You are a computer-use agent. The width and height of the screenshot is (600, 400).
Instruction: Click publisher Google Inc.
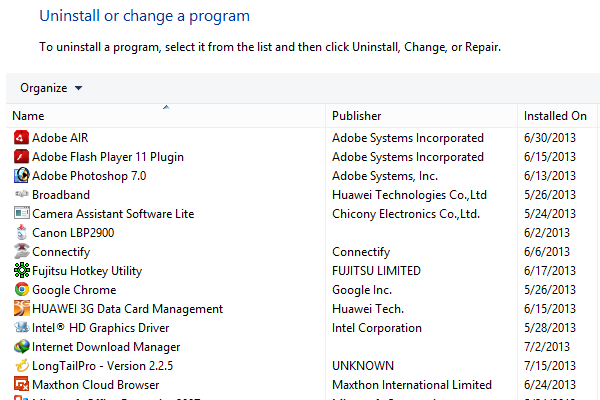pyautogui.click(x=362, y=290)
